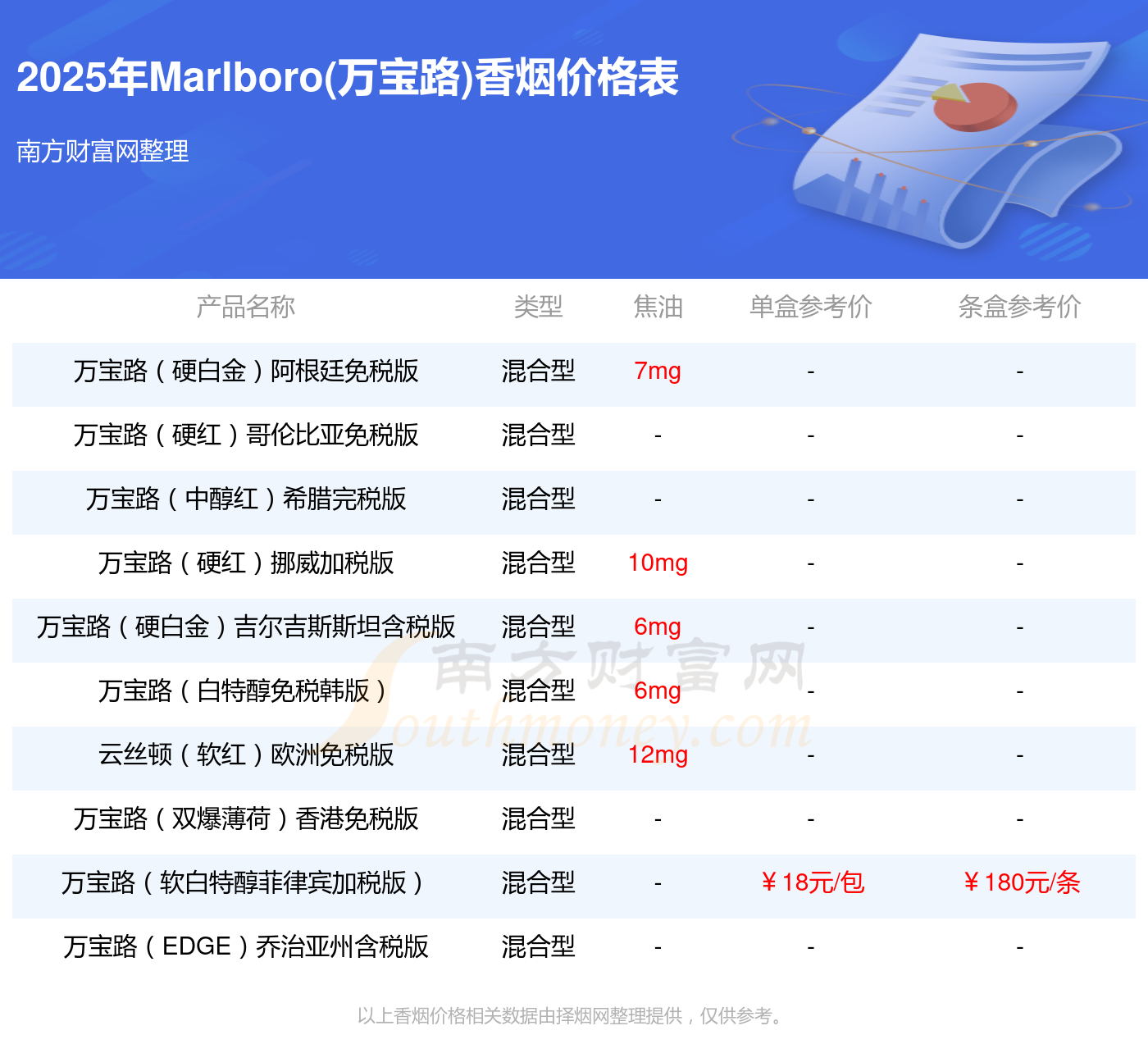The width and height of the screenshot is (1148, 1053).
Task: Click "混合型" in the 乔治亚州含税版 row
Action: 538,946
